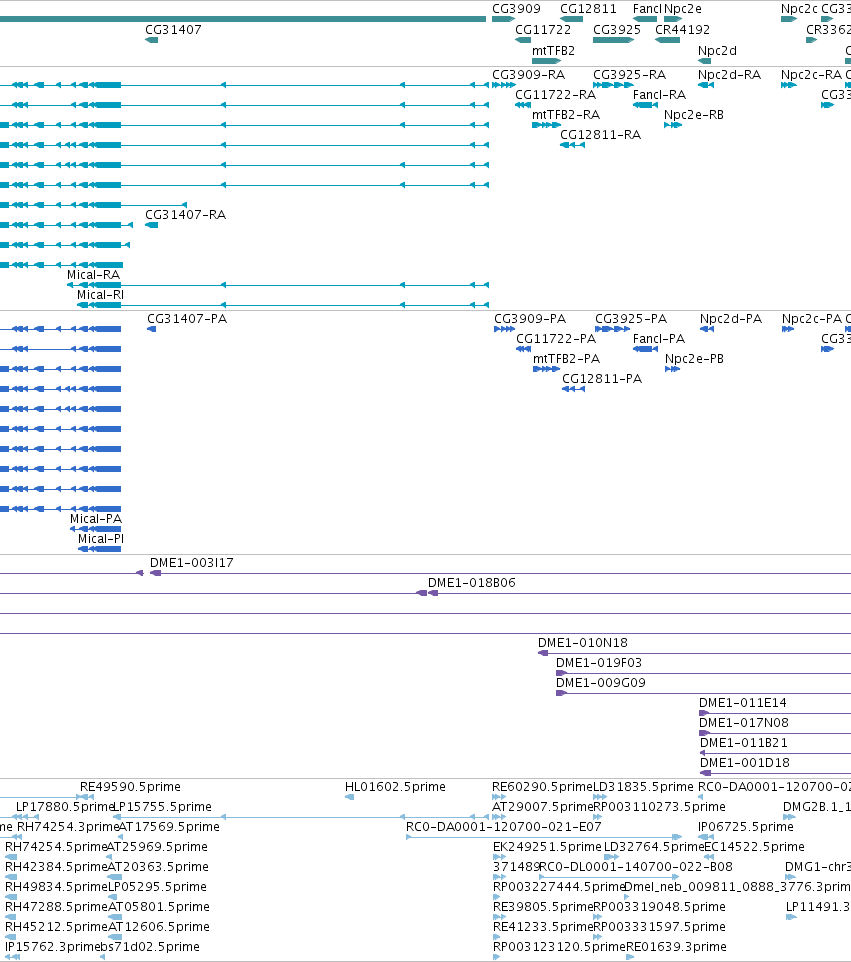Select the CG11722-PA protein label
851x962 pixels.
555,339
